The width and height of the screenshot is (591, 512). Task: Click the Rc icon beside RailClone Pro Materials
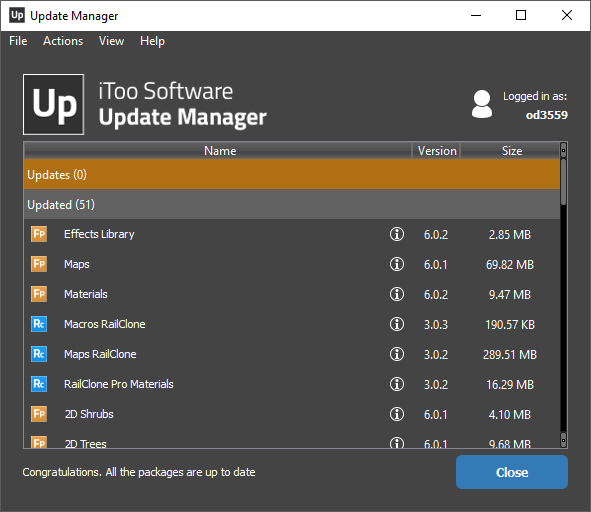[x=39, y=384]
